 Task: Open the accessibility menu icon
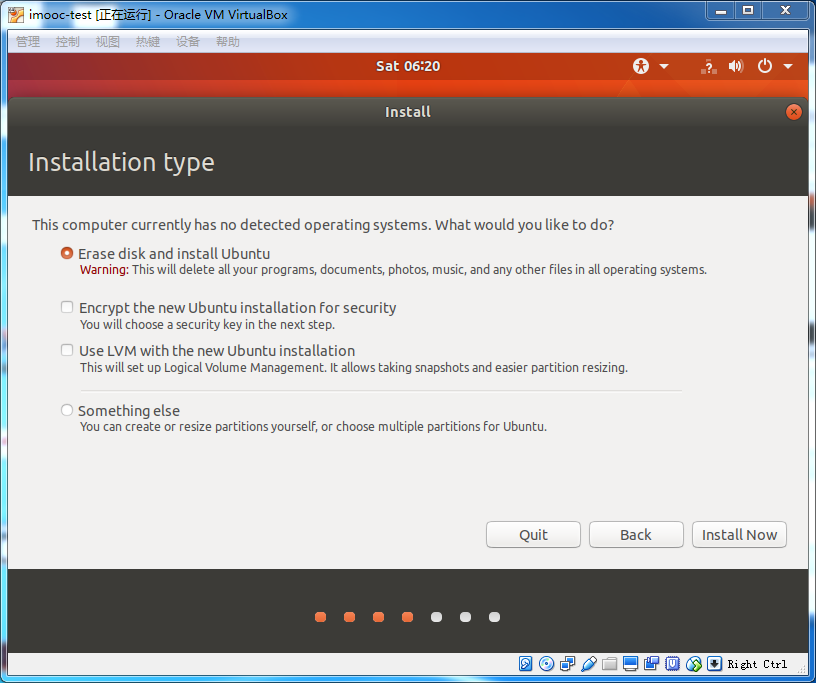pyautogui.click(x=641, y=66)
